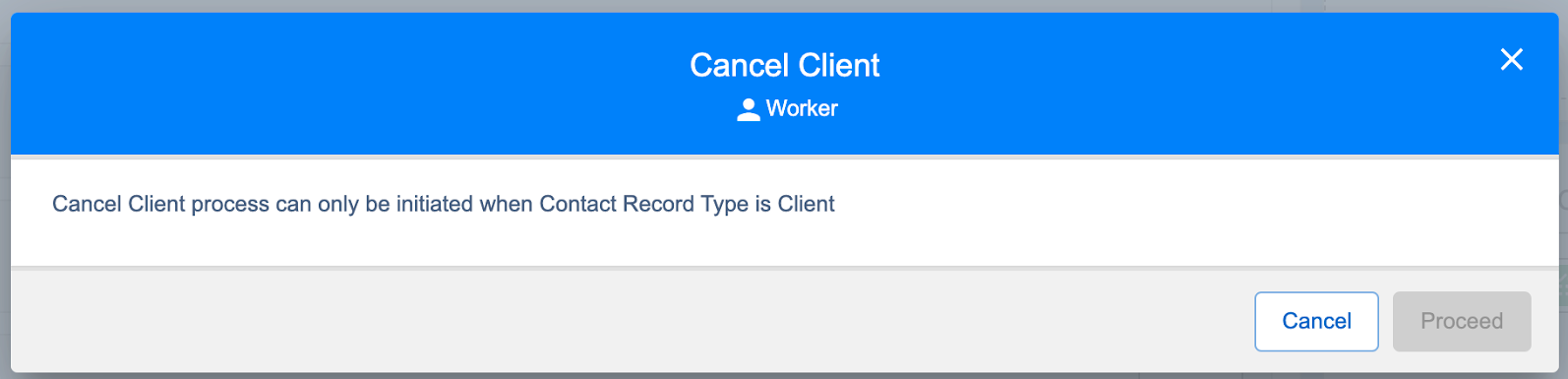
Task: Click the Worker person silhouette icon
Action: (749, 109)
